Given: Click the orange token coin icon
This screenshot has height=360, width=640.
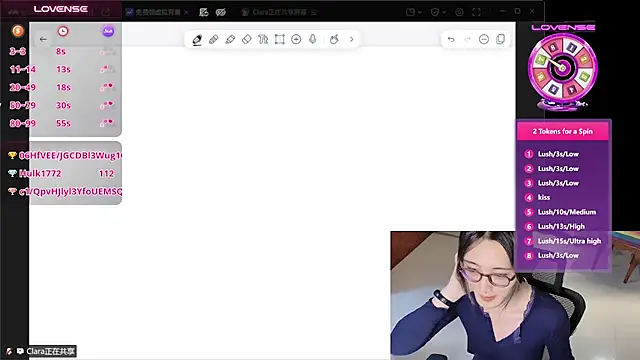Looking at the screenshot, I should pyautogui.click(x=18, y=31).
